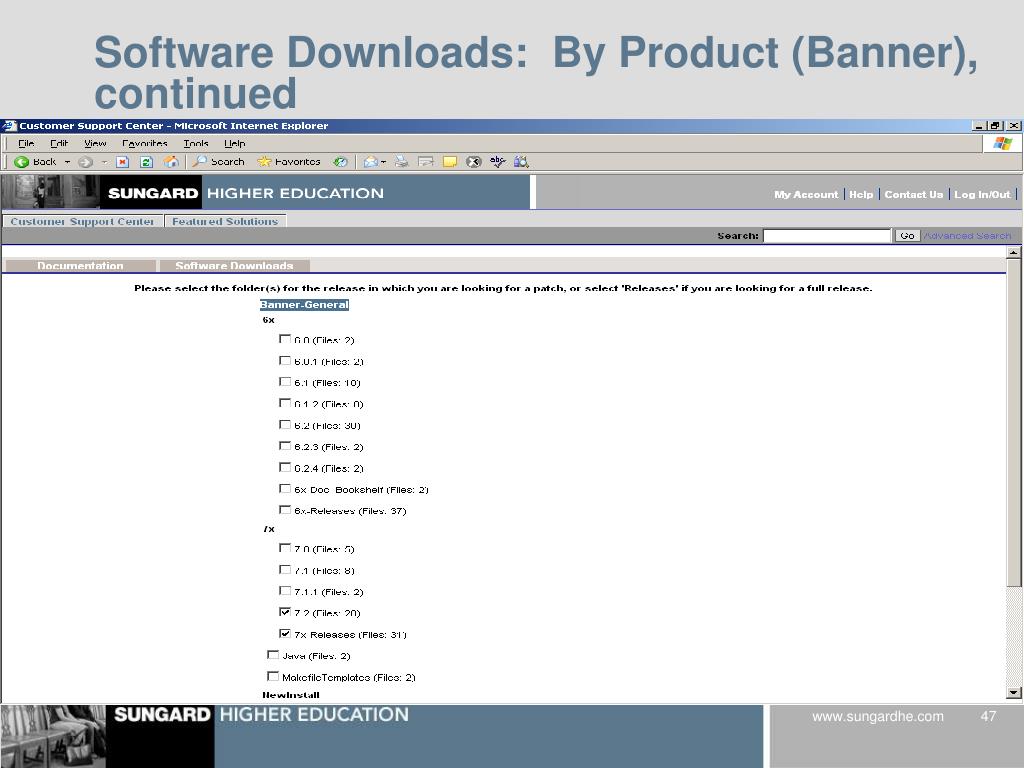Check the Java (Files: 2) checkbox
Screen dimensions: 1024x768
click(273, 655)
